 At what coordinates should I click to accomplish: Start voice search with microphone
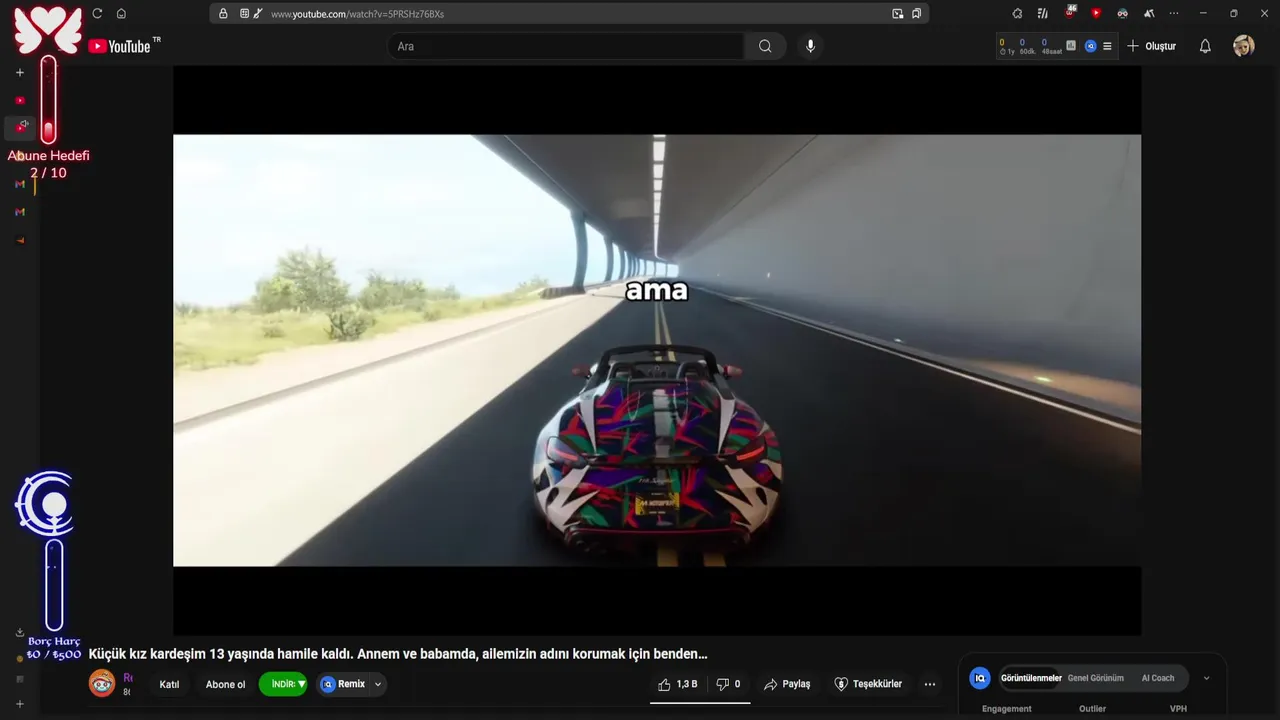(x=810, y=46)
